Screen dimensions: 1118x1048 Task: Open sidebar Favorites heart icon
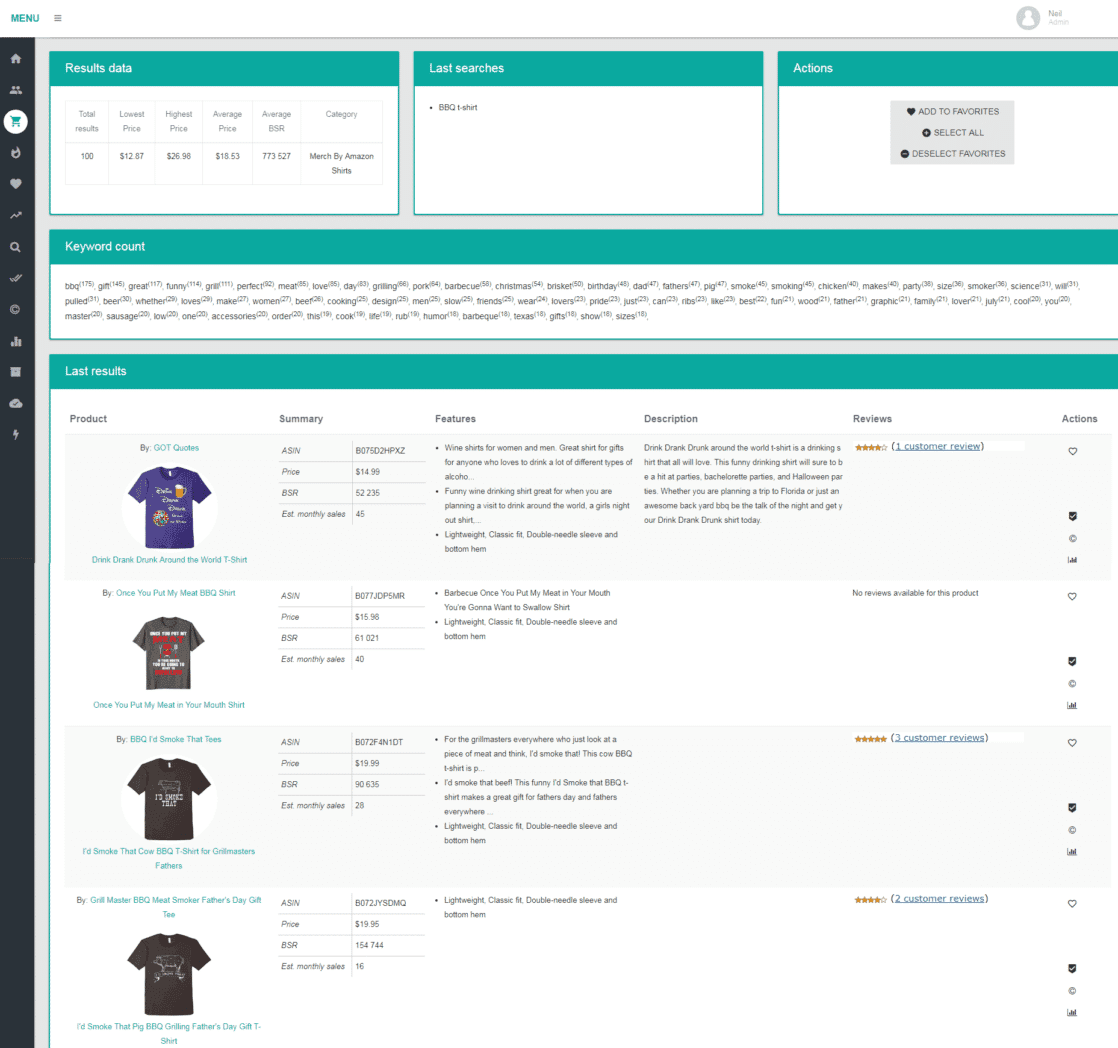pyautogui.click(x=16, y=184)
